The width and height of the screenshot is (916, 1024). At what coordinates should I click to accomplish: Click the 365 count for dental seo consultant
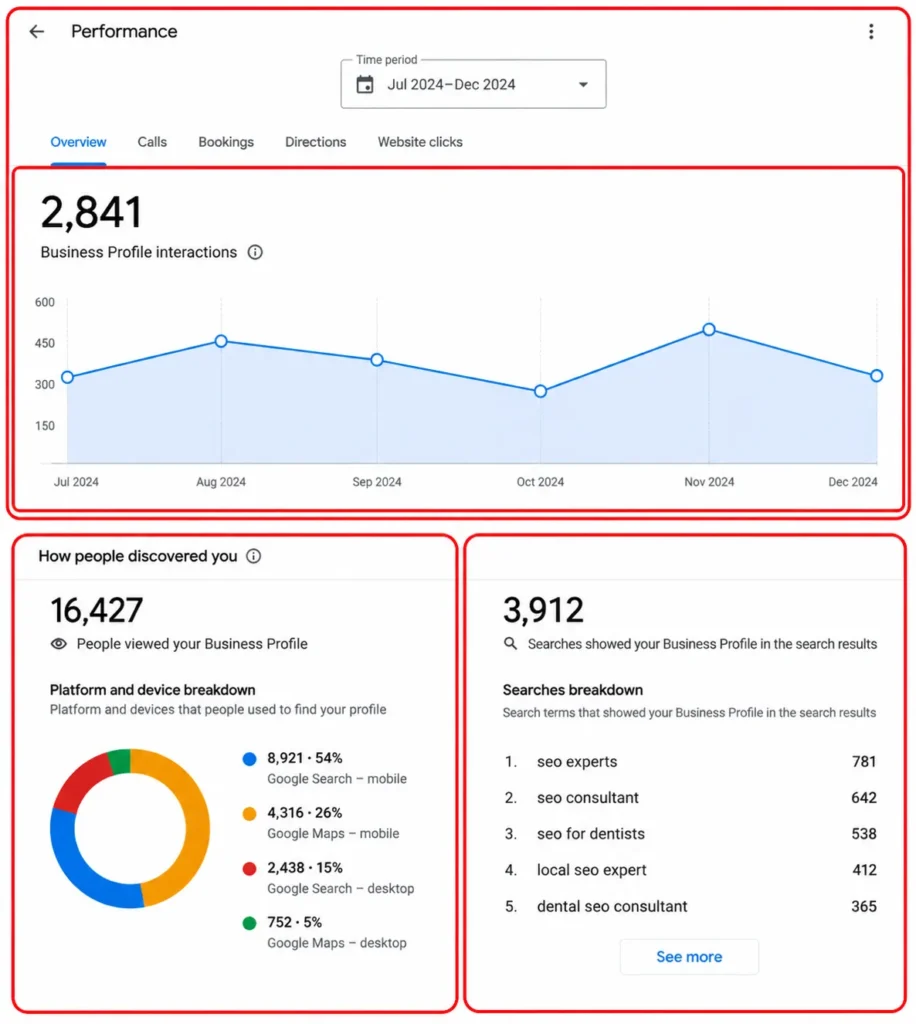pos(864,906)
